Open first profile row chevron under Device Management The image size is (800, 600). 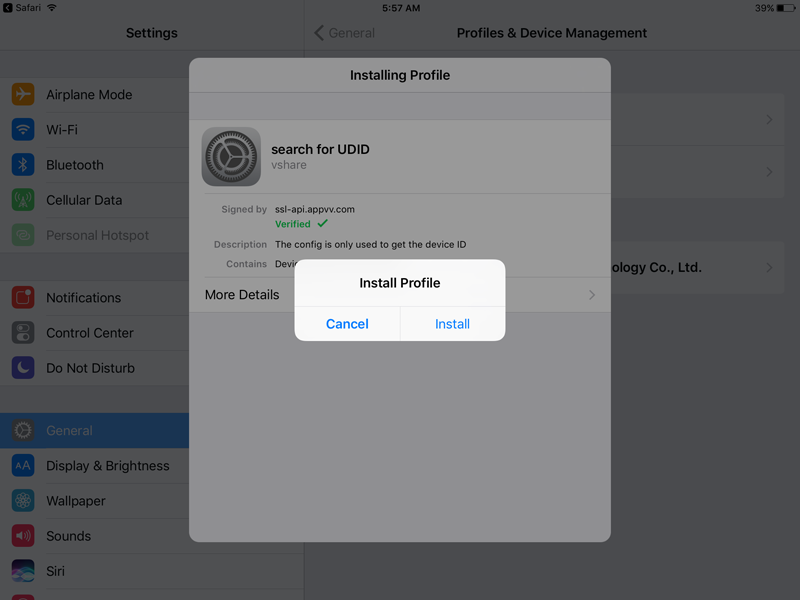769,120
